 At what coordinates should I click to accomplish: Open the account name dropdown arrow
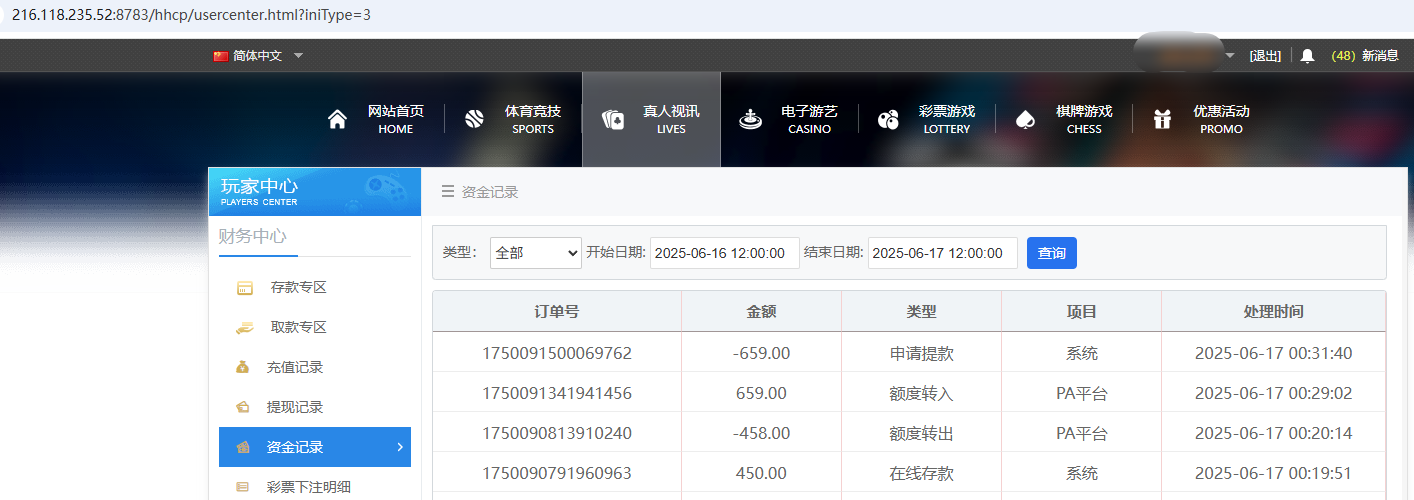click(1230, 56)
